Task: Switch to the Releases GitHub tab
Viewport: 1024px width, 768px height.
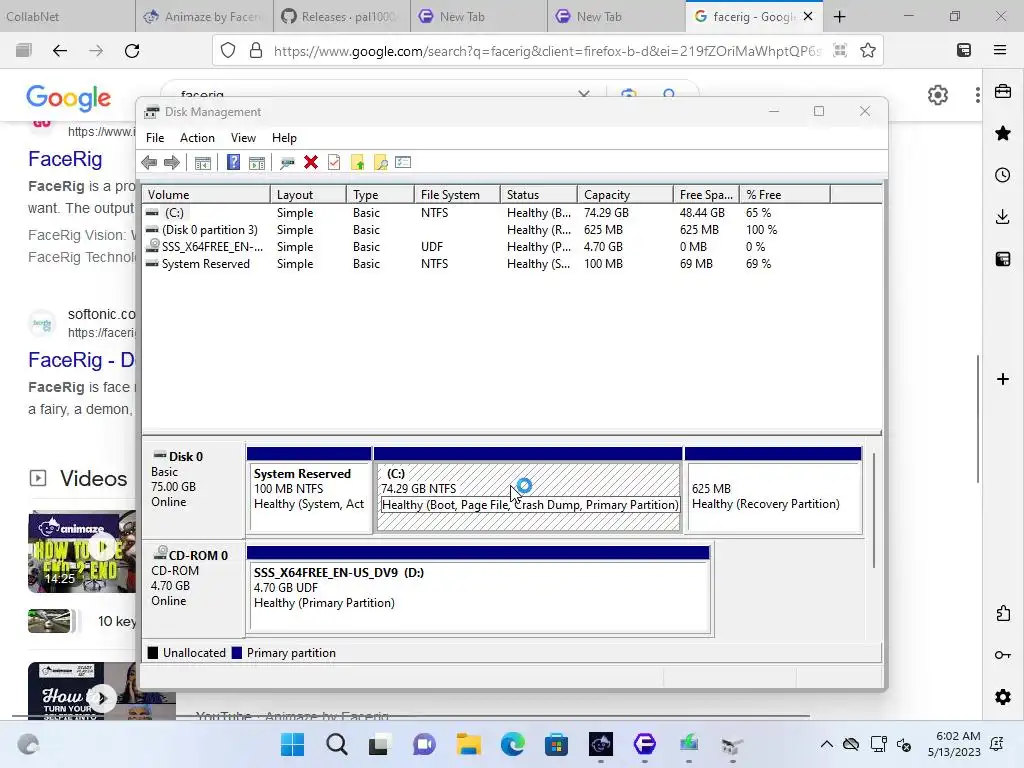Action: click(x=342, y=16)
